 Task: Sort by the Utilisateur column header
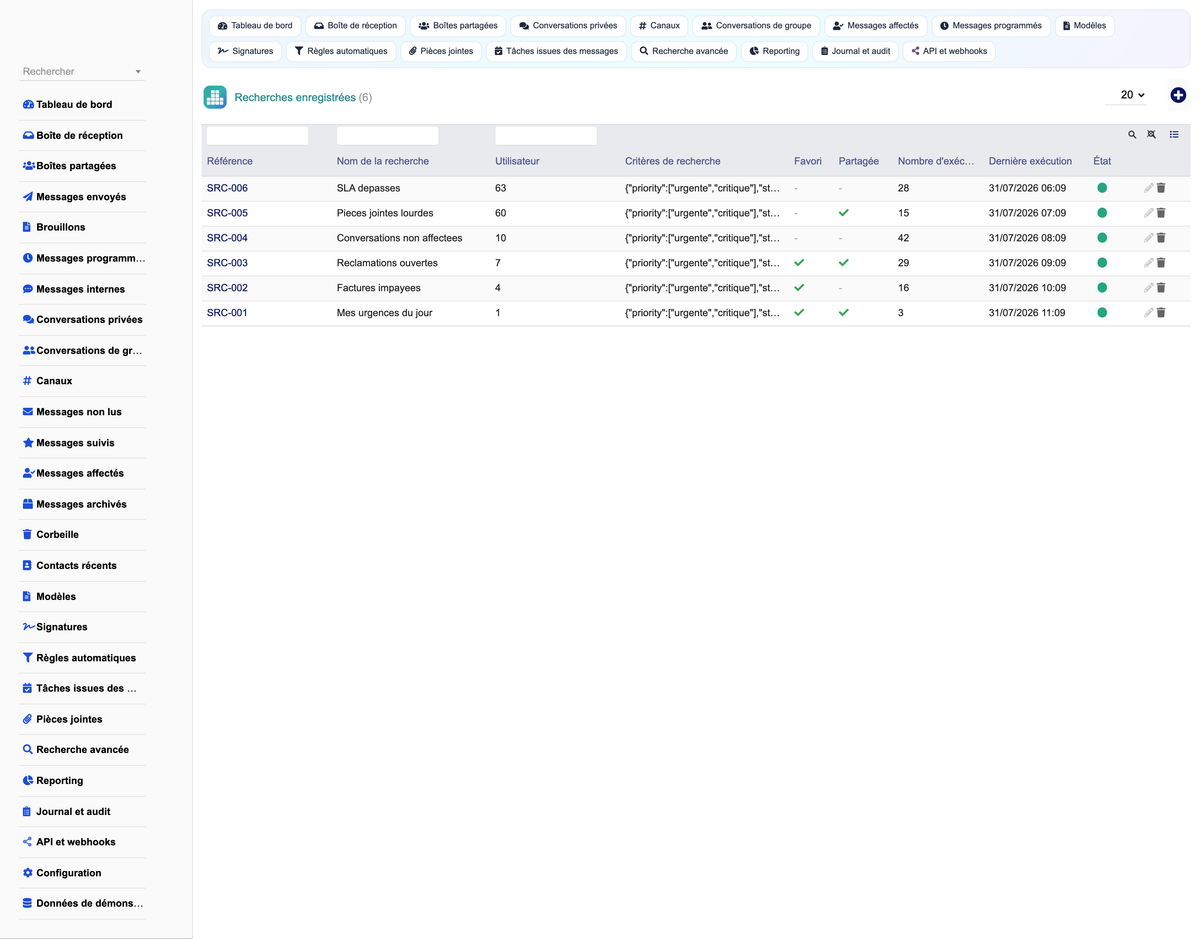[517, 161]
